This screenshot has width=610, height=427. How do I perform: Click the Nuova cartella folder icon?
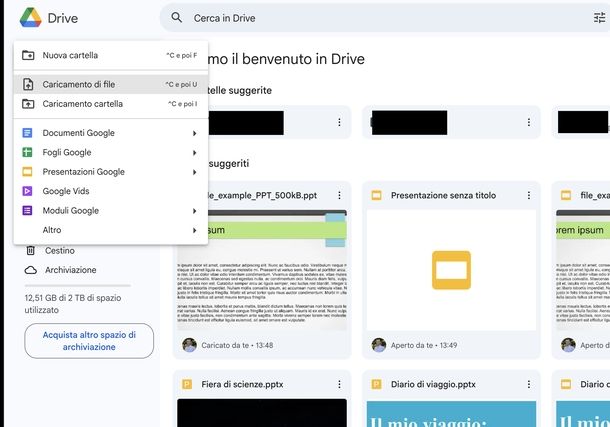(x=28, y=55)
